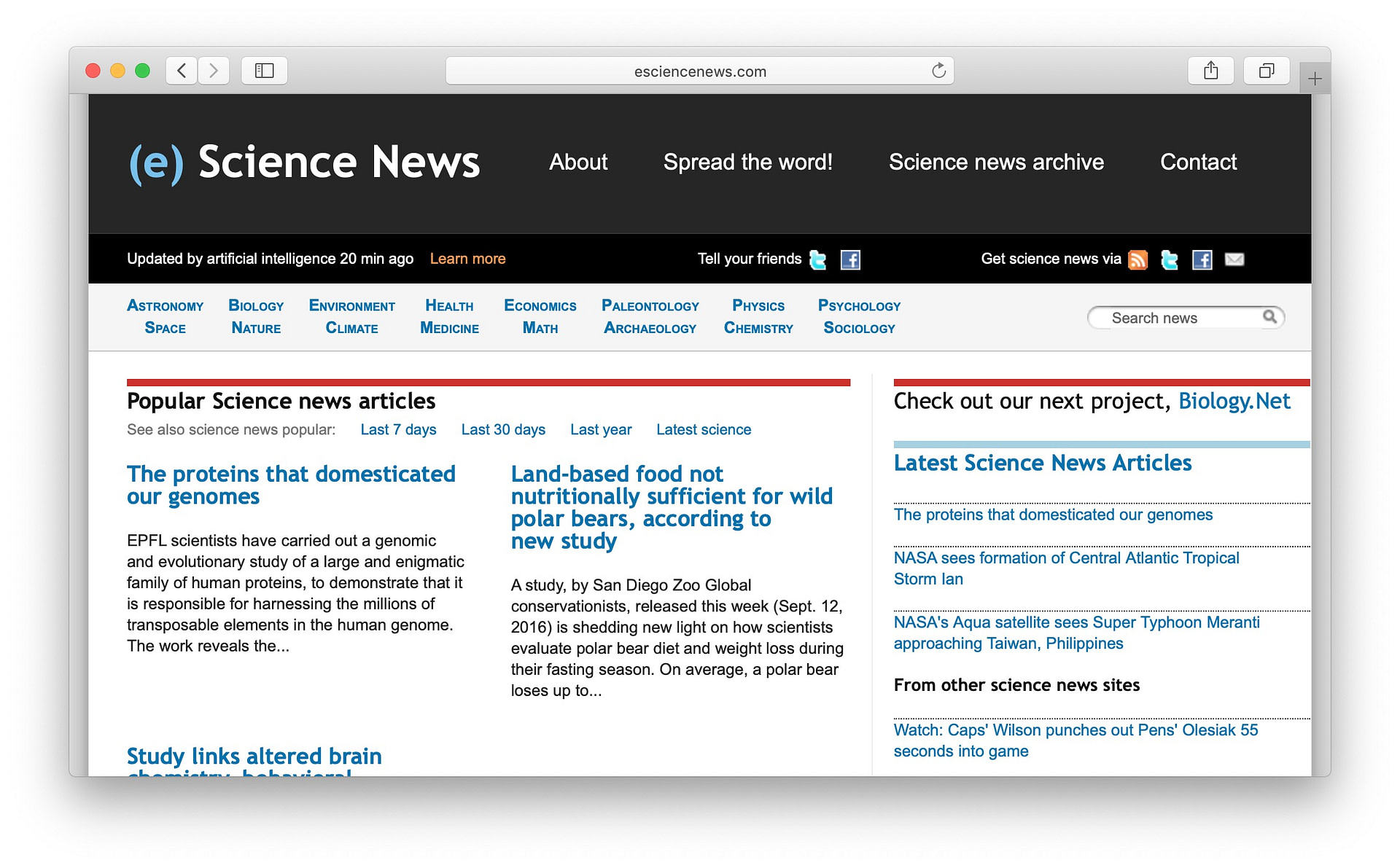Open the About menu item
This screenshot has height=868, width=1400.
578,163
